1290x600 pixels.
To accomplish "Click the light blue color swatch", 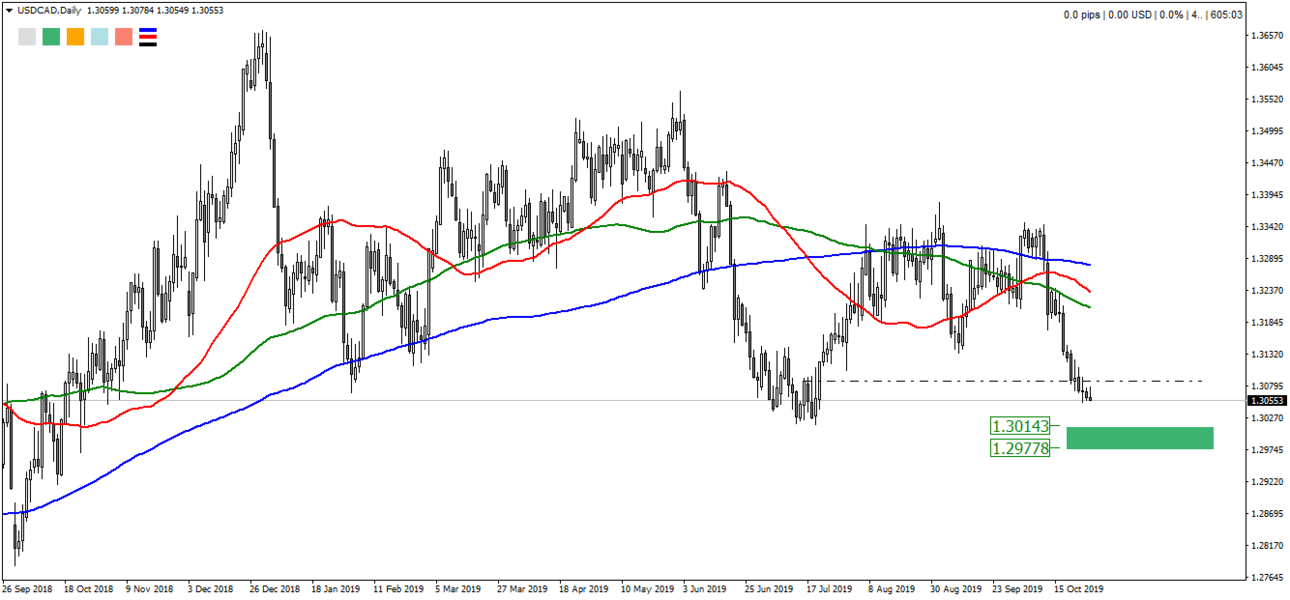I will [x=99, y=37].
